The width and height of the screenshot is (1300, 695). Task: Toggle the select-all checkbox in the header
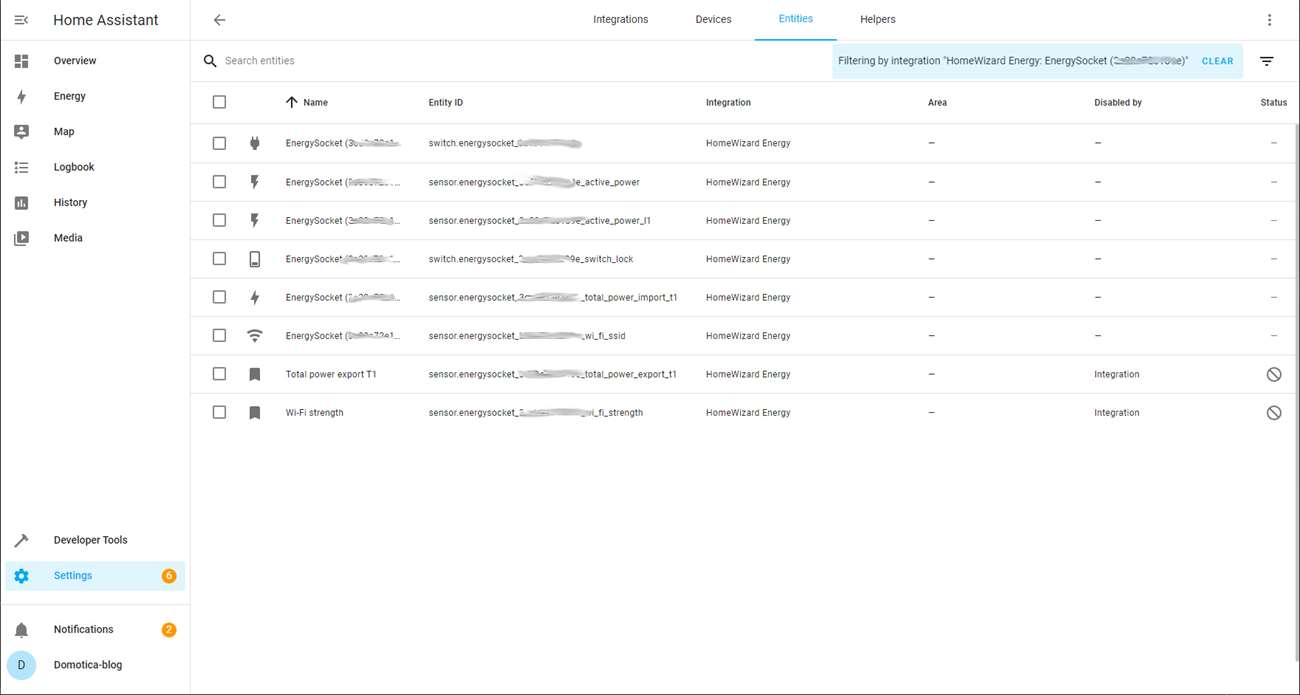click(x=219, y=102)
